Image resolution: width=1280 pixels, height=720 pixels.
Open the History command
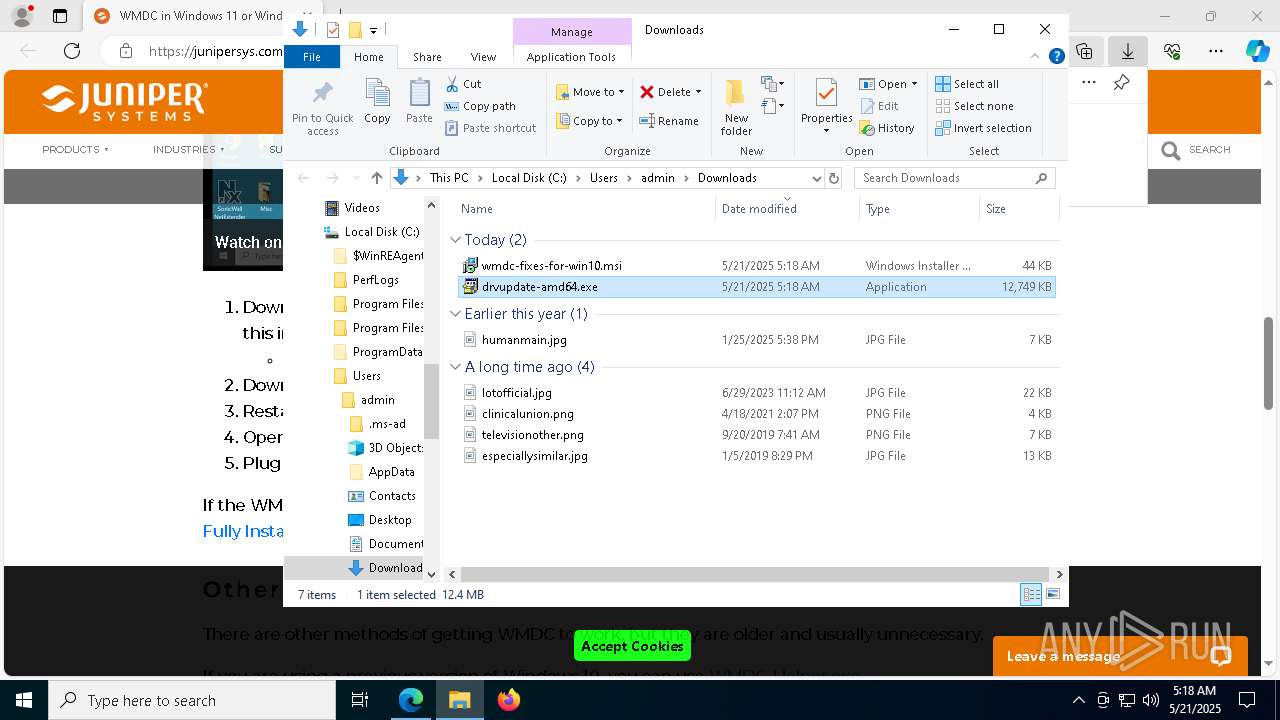click(887, 128)
